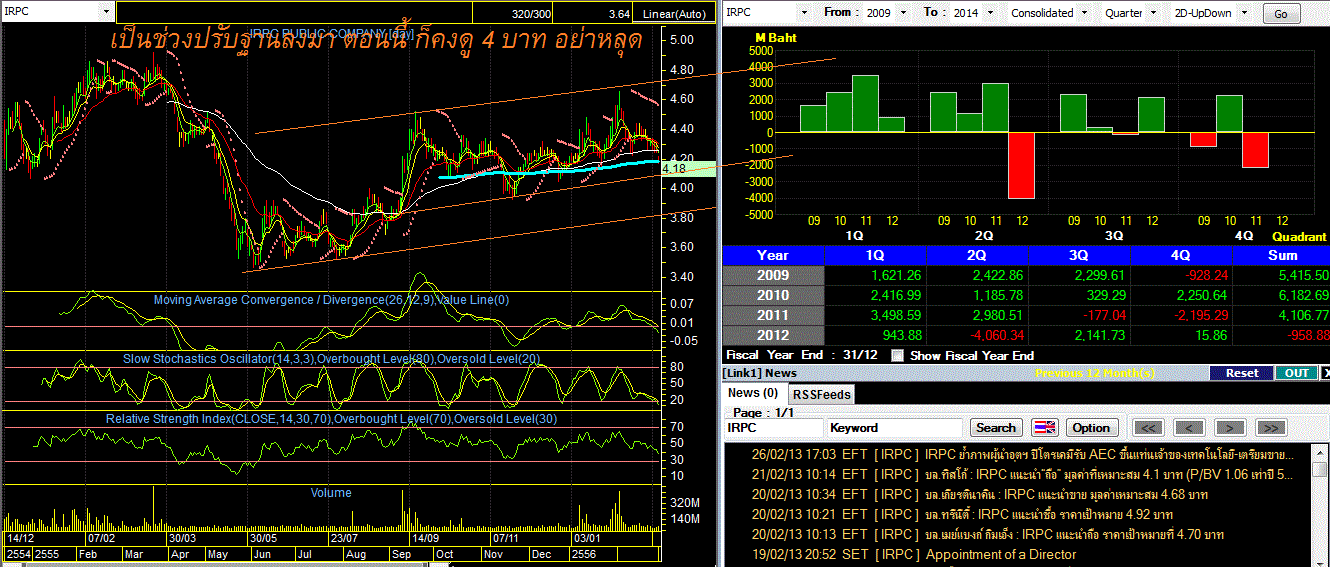Click the OUT button in news header
The image size is (1330, 567).
1296,373
